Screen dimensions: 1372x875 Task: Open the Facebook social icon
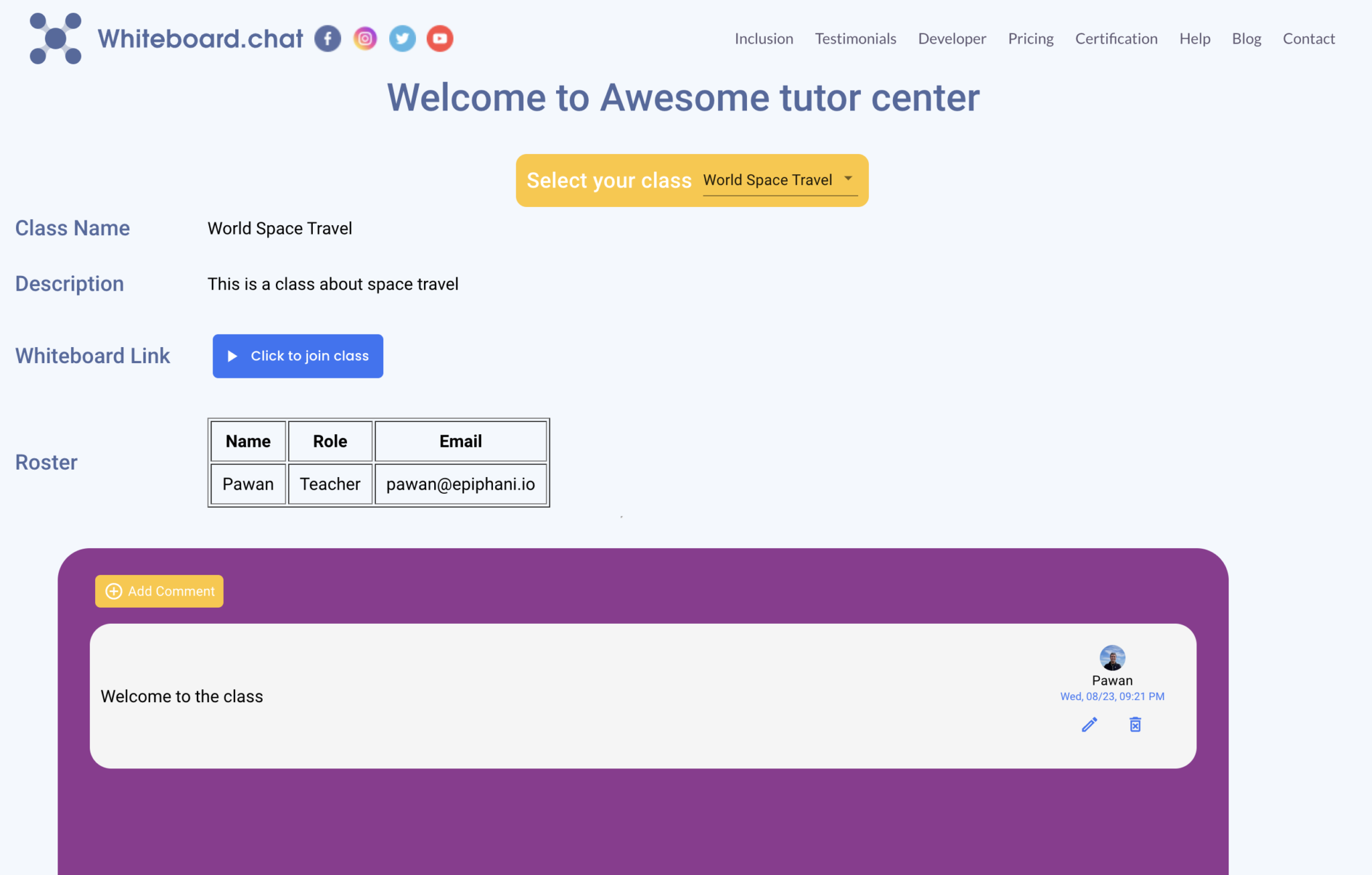[328, 38]
